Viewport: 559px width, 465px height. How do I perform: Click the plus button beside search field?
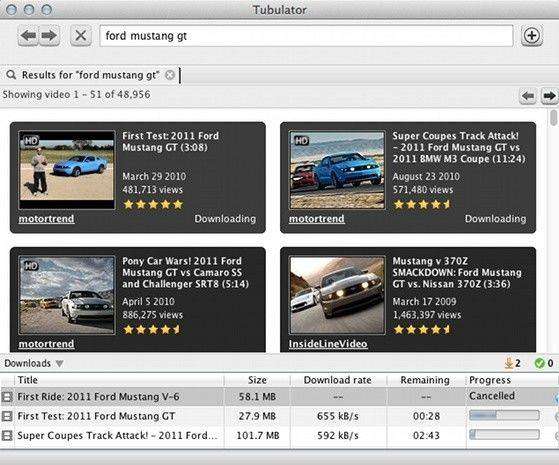click(x=532, y=36)
